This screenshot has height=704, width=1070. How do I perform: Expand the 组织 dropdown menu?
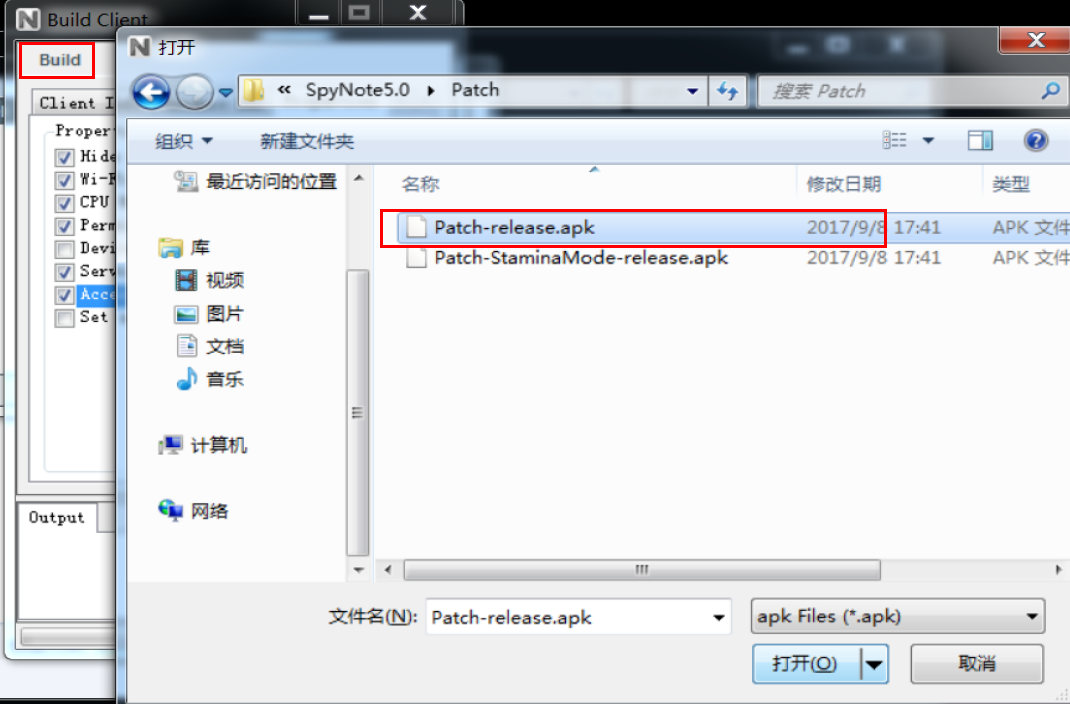coord(184,141)
